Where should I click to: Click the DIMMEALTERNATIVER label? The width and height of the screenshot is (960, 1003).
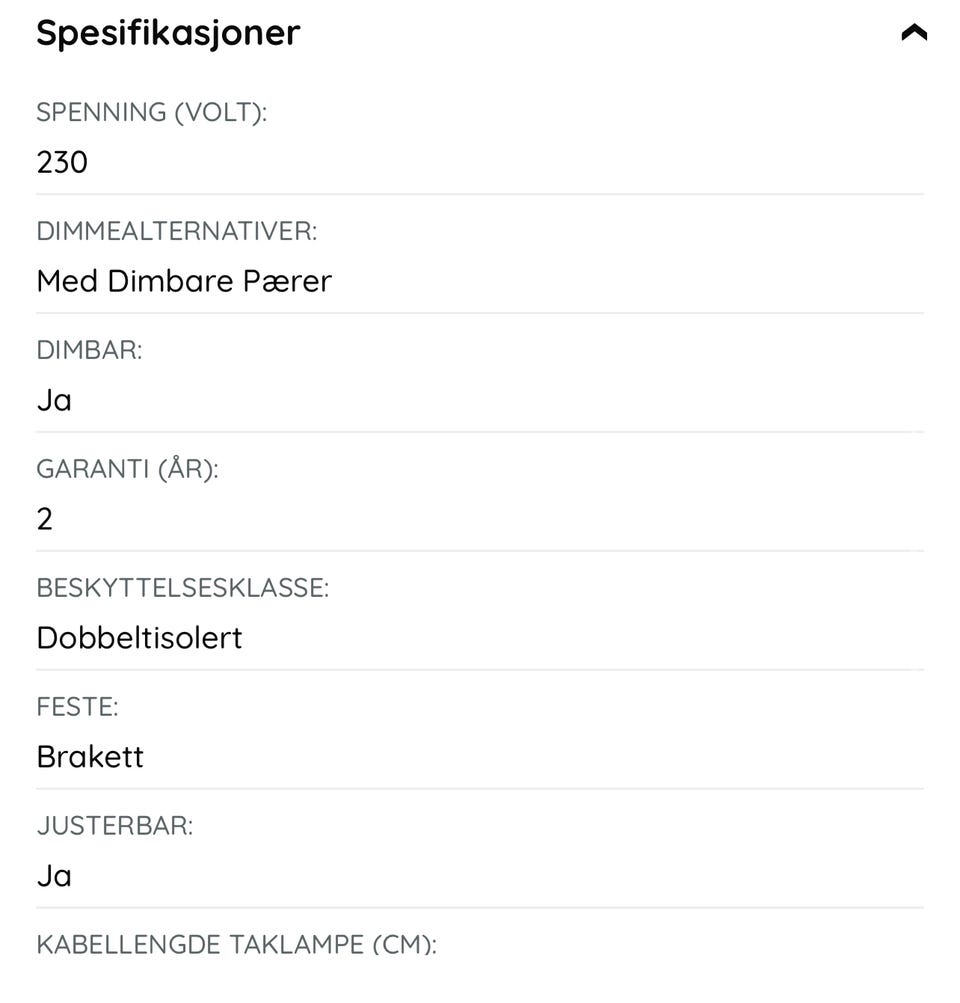click(179, 231)
